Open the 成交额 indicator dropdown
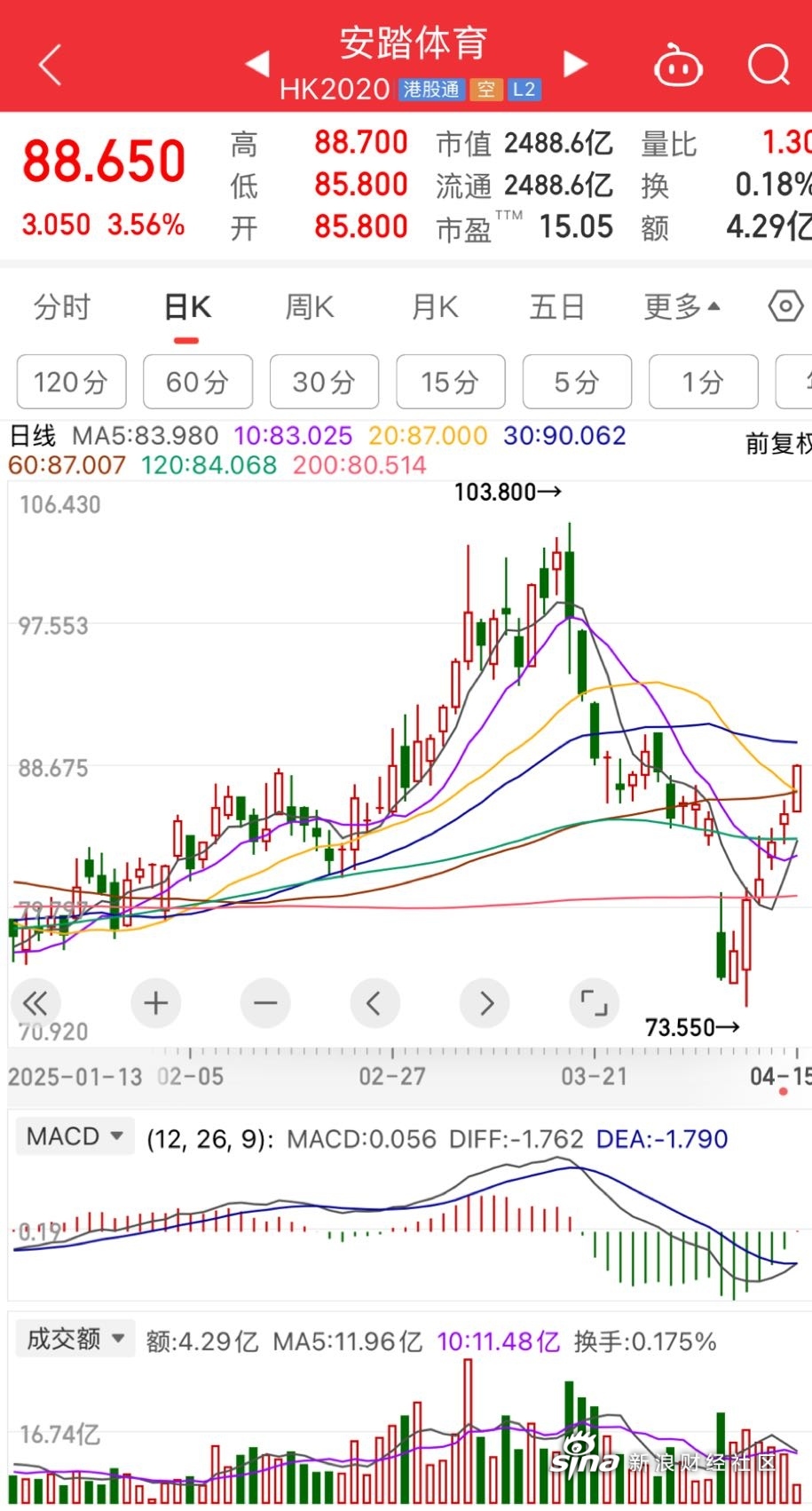 point(75,1339)
